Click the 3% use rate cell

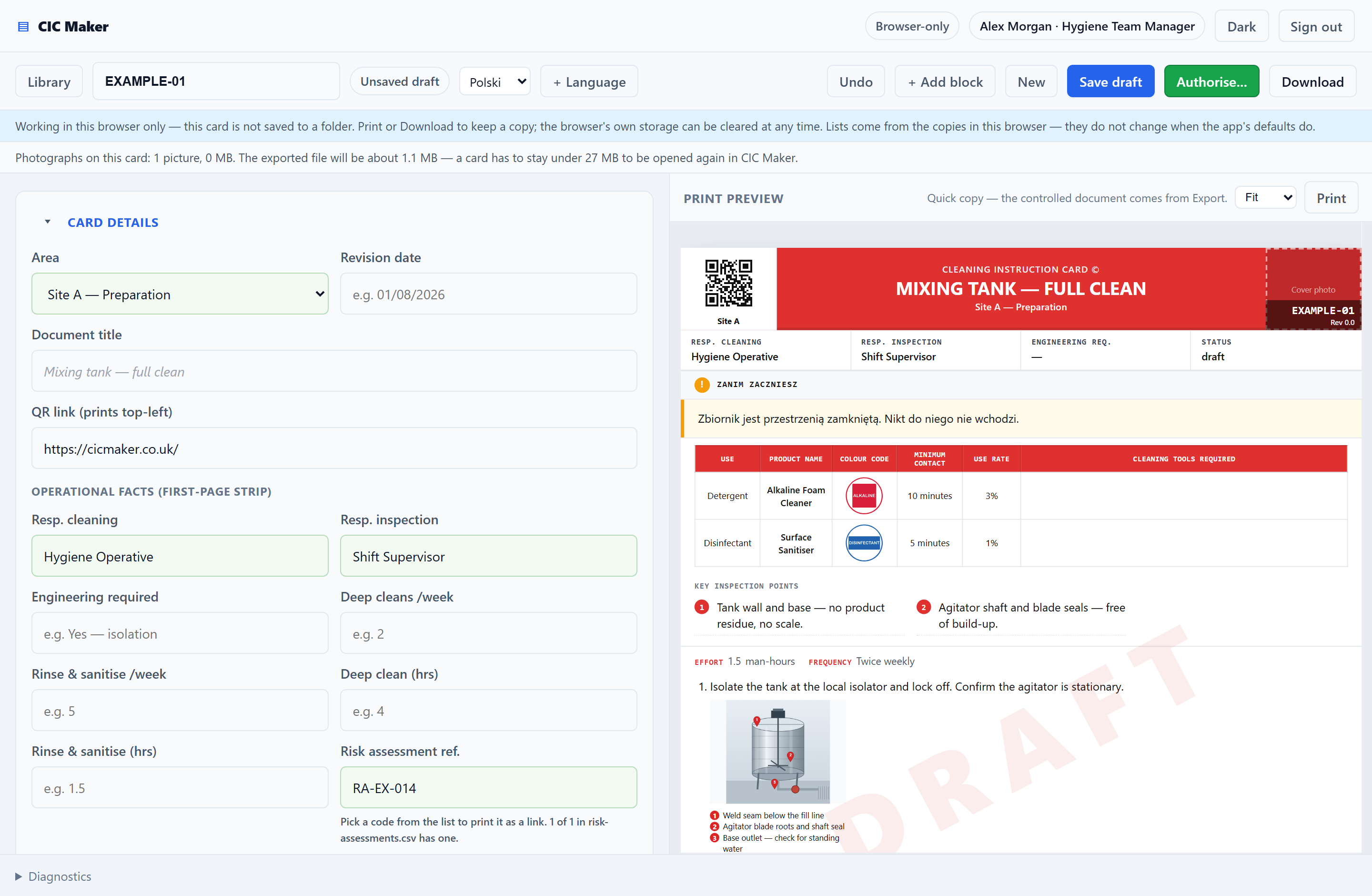pyautogui.click(x=991, y=496)
